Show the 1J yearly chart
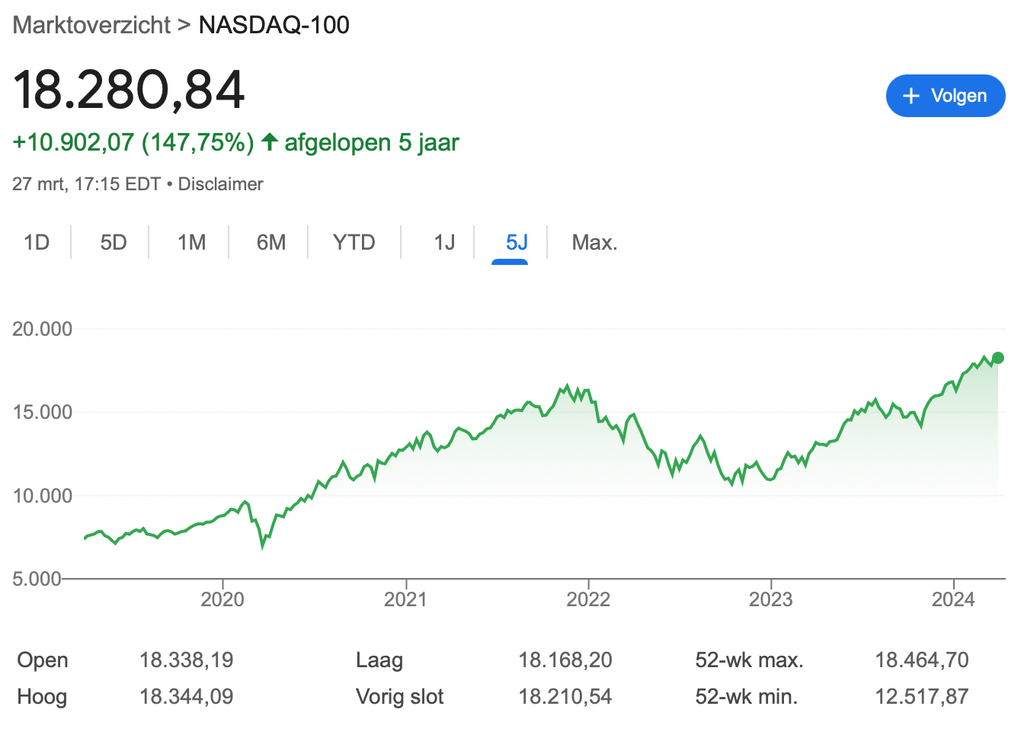The image size is (1024, 734). (444, 242)
